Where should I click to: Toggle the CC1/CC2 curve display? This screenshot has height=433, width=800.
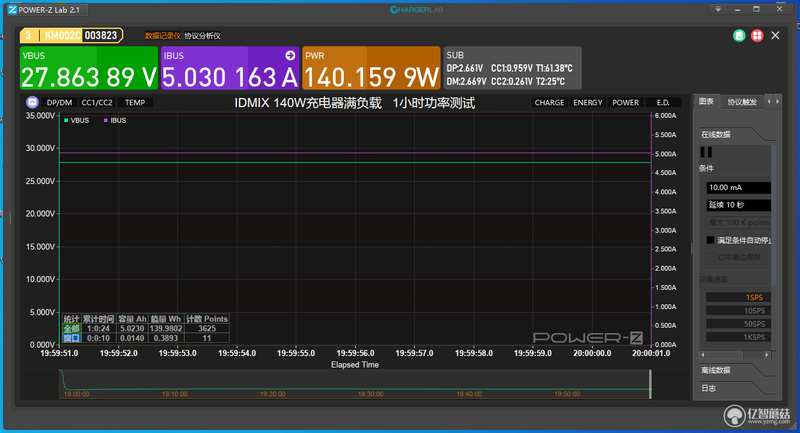click(x=97, y=103)
